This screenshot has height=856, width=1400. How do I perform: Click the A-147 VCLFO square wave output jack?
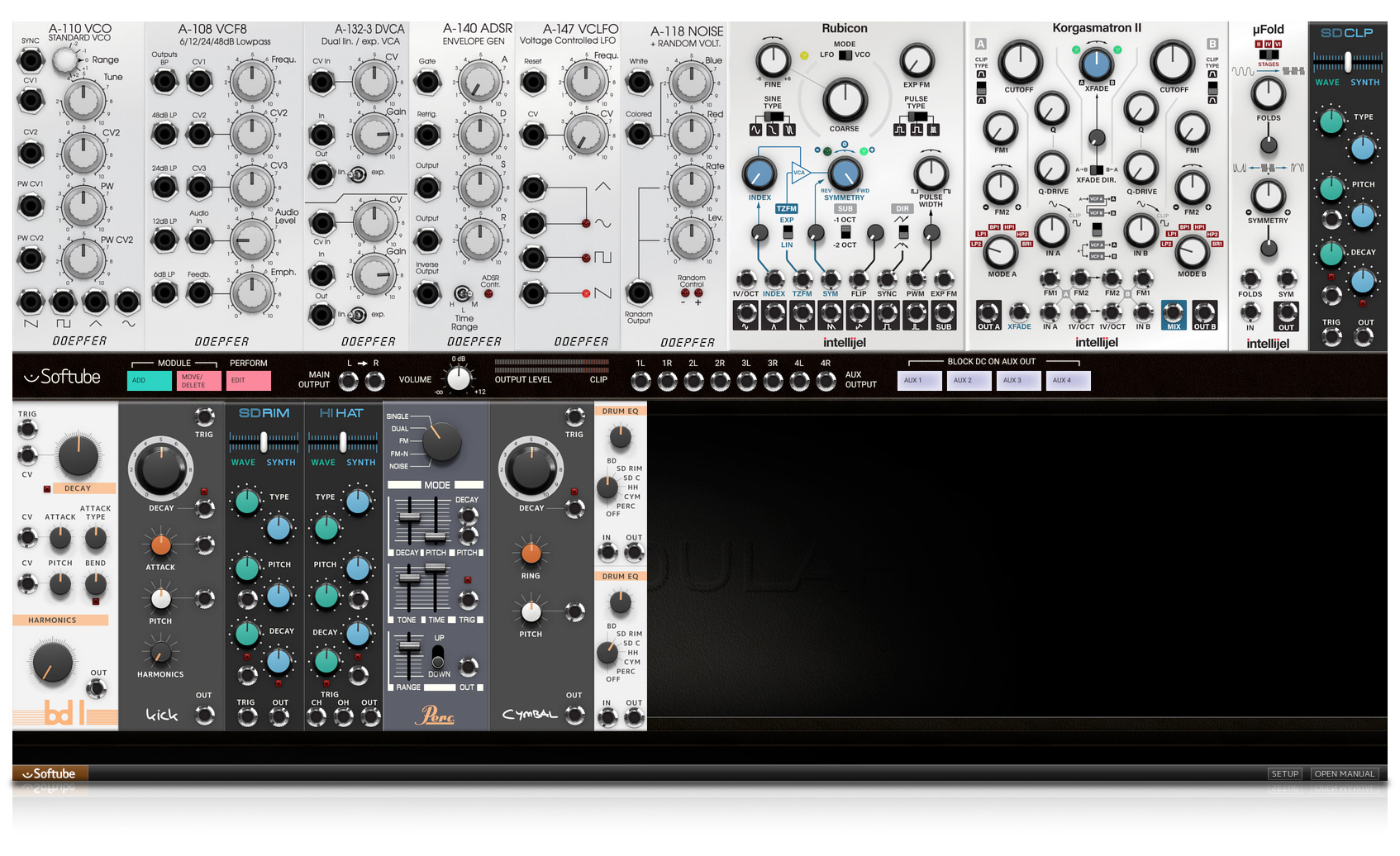533,258
